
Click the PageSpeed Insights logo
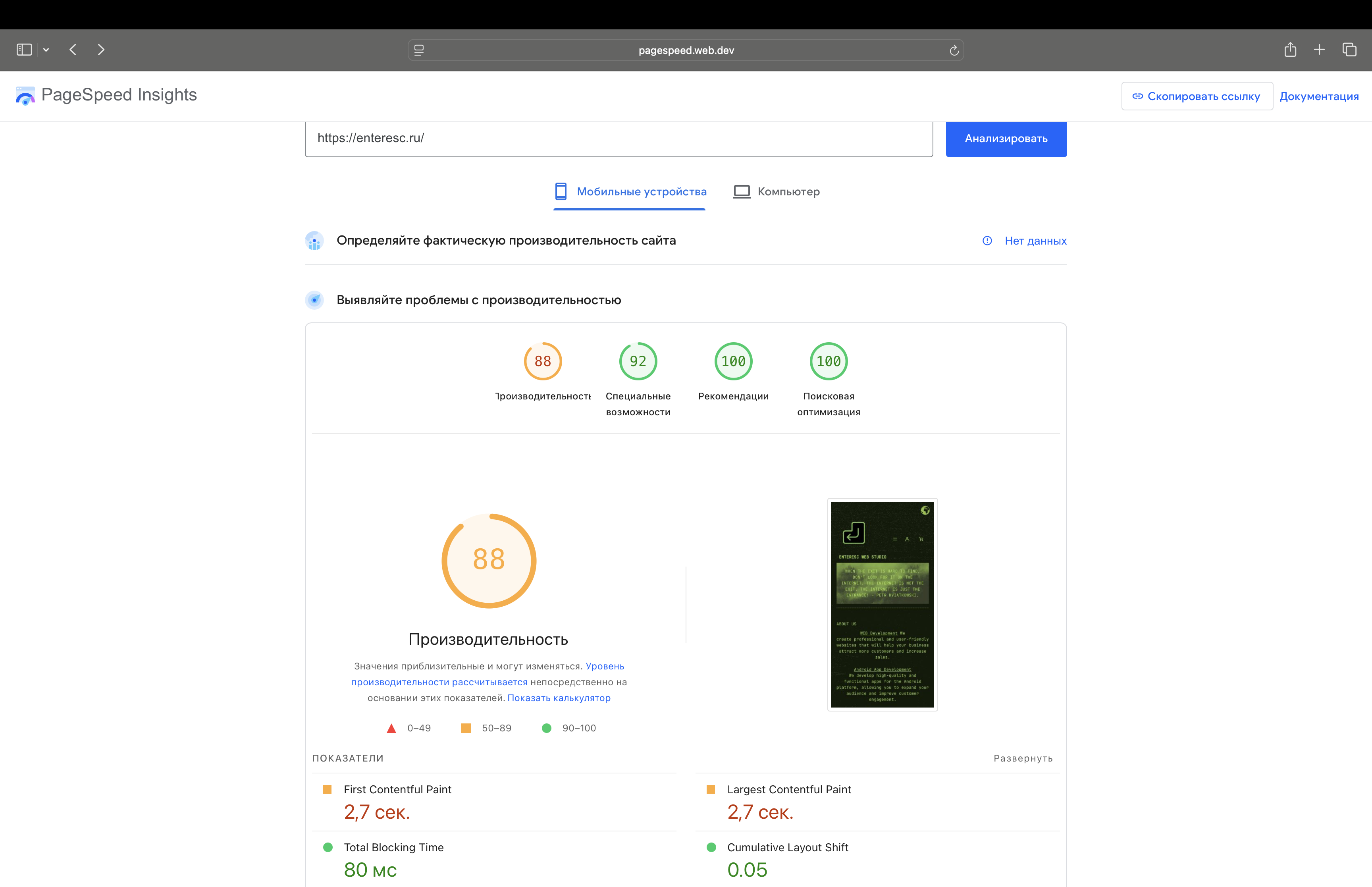[x=106, y=95]
